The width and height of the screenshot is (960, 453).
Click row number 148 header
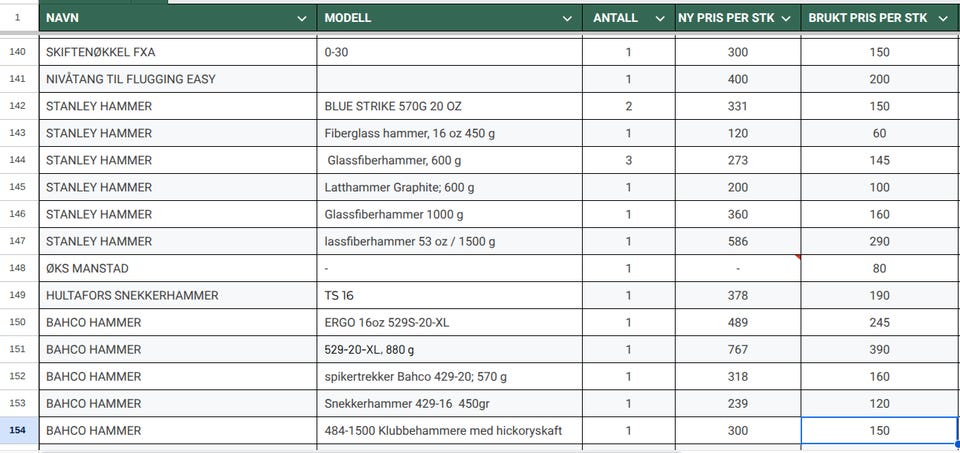coord(18,268)
